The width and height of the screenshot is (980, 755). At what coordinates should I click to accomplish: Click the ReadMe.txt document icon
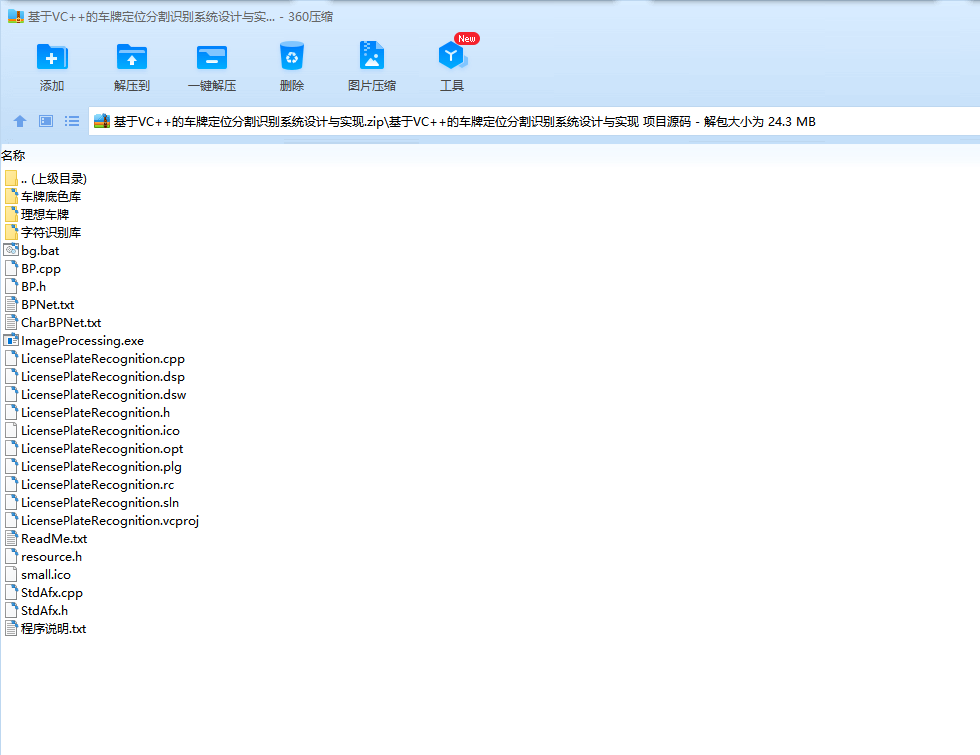[11, 539]
